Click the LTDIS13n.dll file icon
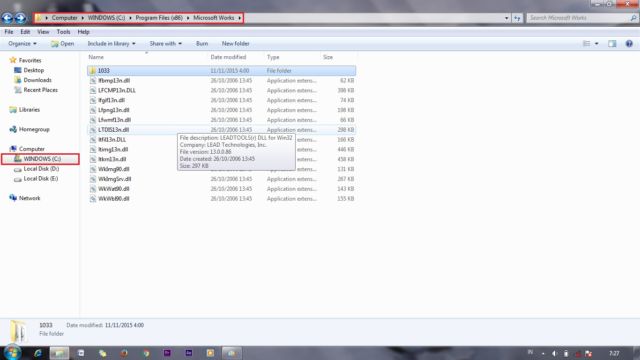This screenshot has width=640, height=360. (93, 130)
